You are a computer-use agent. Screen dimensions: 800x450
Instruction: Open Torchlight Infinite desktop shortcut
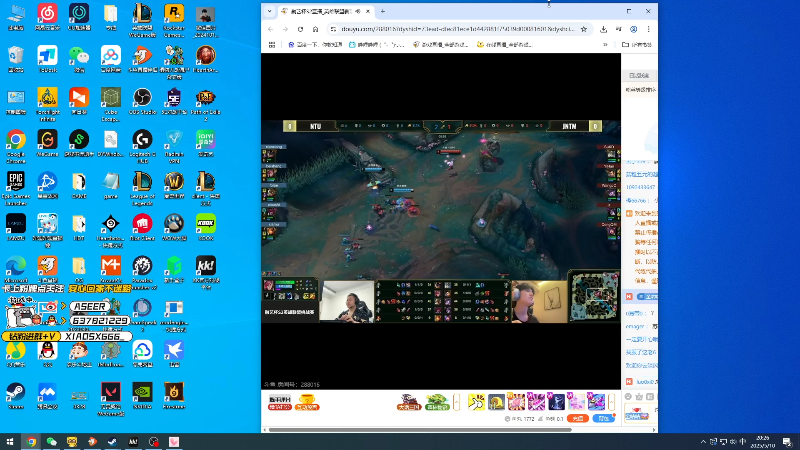[47, 104]
